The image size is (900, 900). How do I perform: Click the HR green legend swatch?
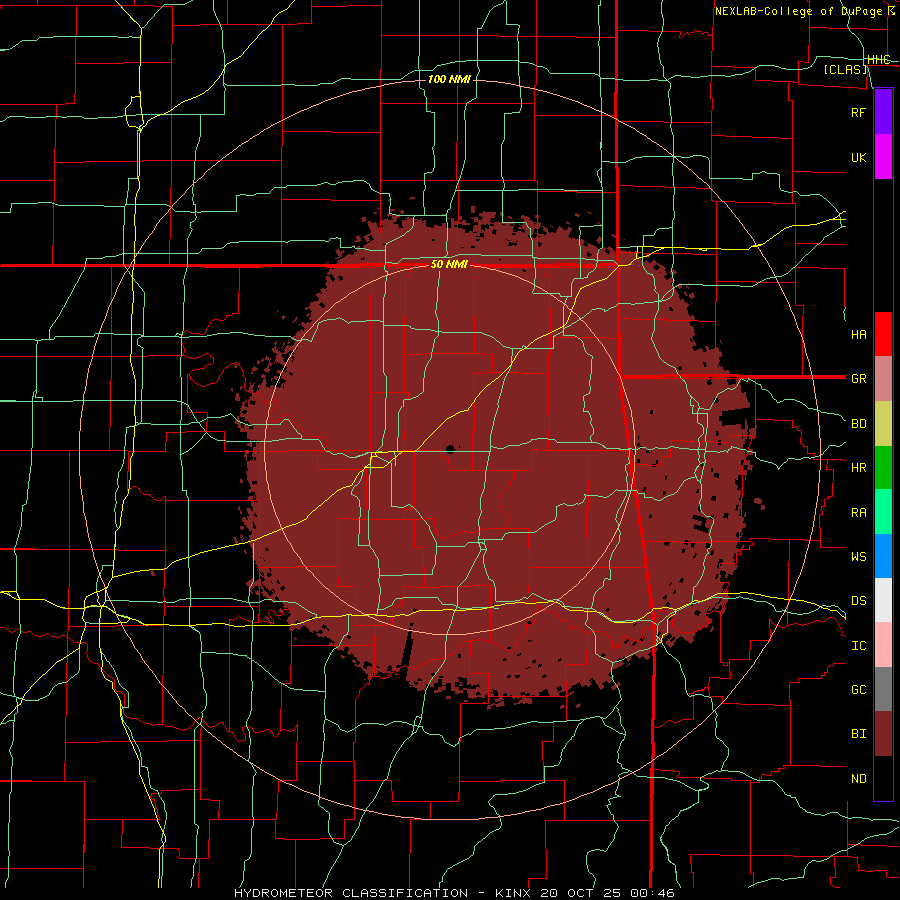(883, 468)
